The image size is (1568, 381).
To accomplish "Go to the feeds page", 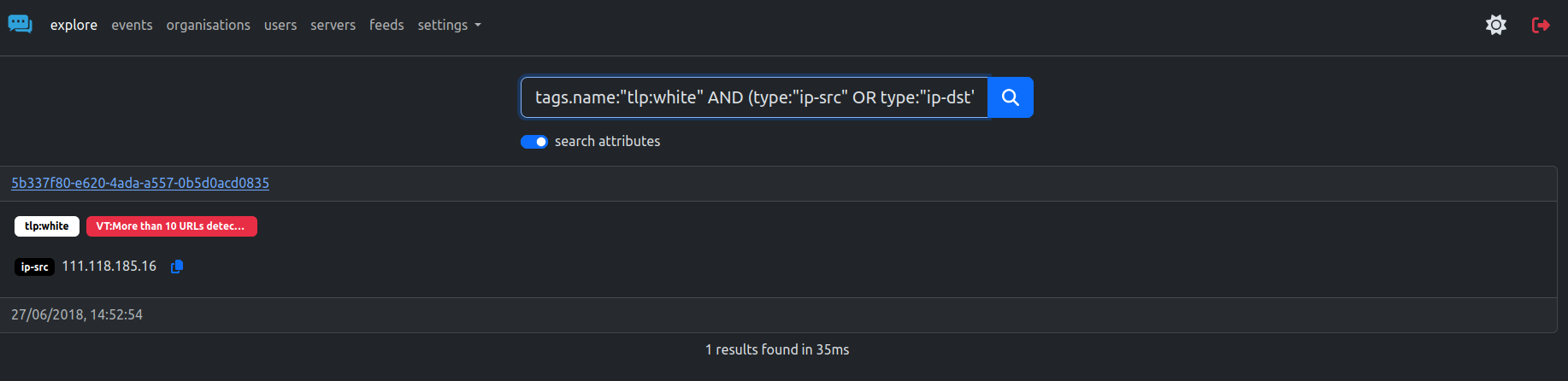I will pyautogui.click(x=386, y=25).
